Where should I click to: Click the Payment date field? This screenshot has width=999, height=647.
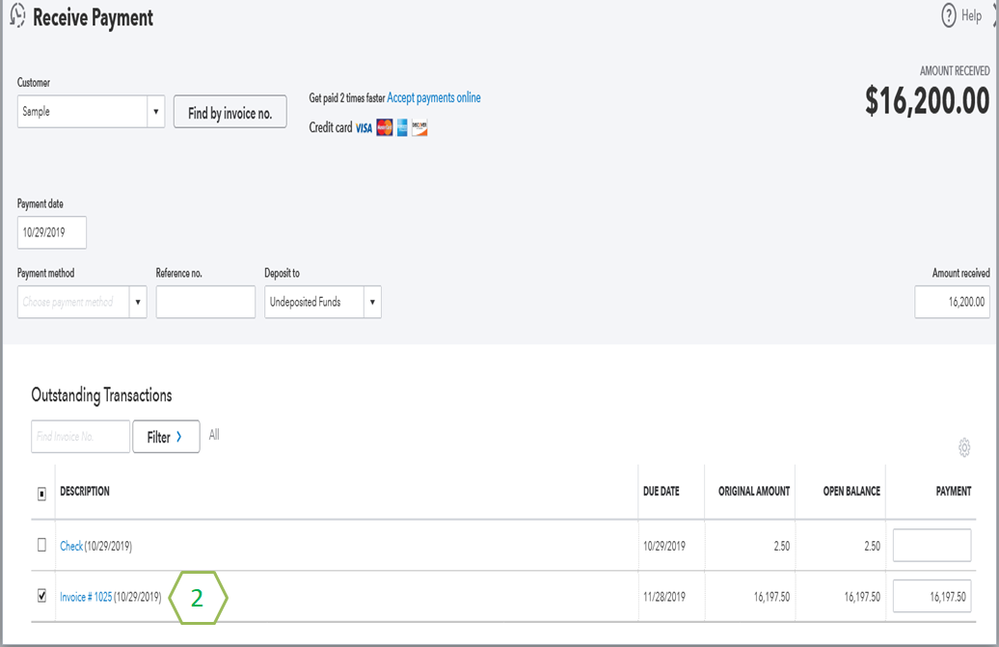click(52, 232)
